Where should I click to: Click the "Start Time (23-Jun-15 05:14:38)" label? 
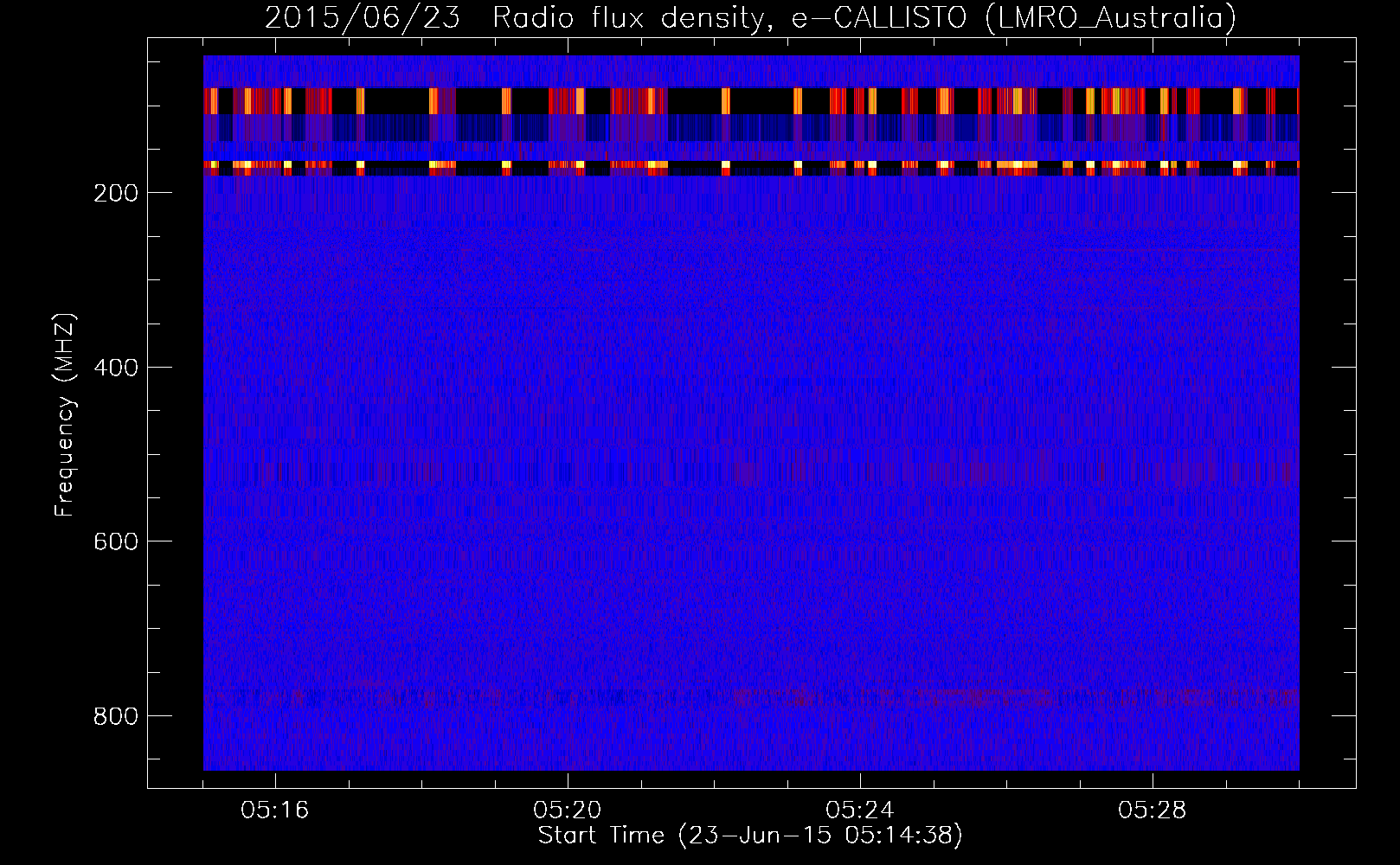750,836
